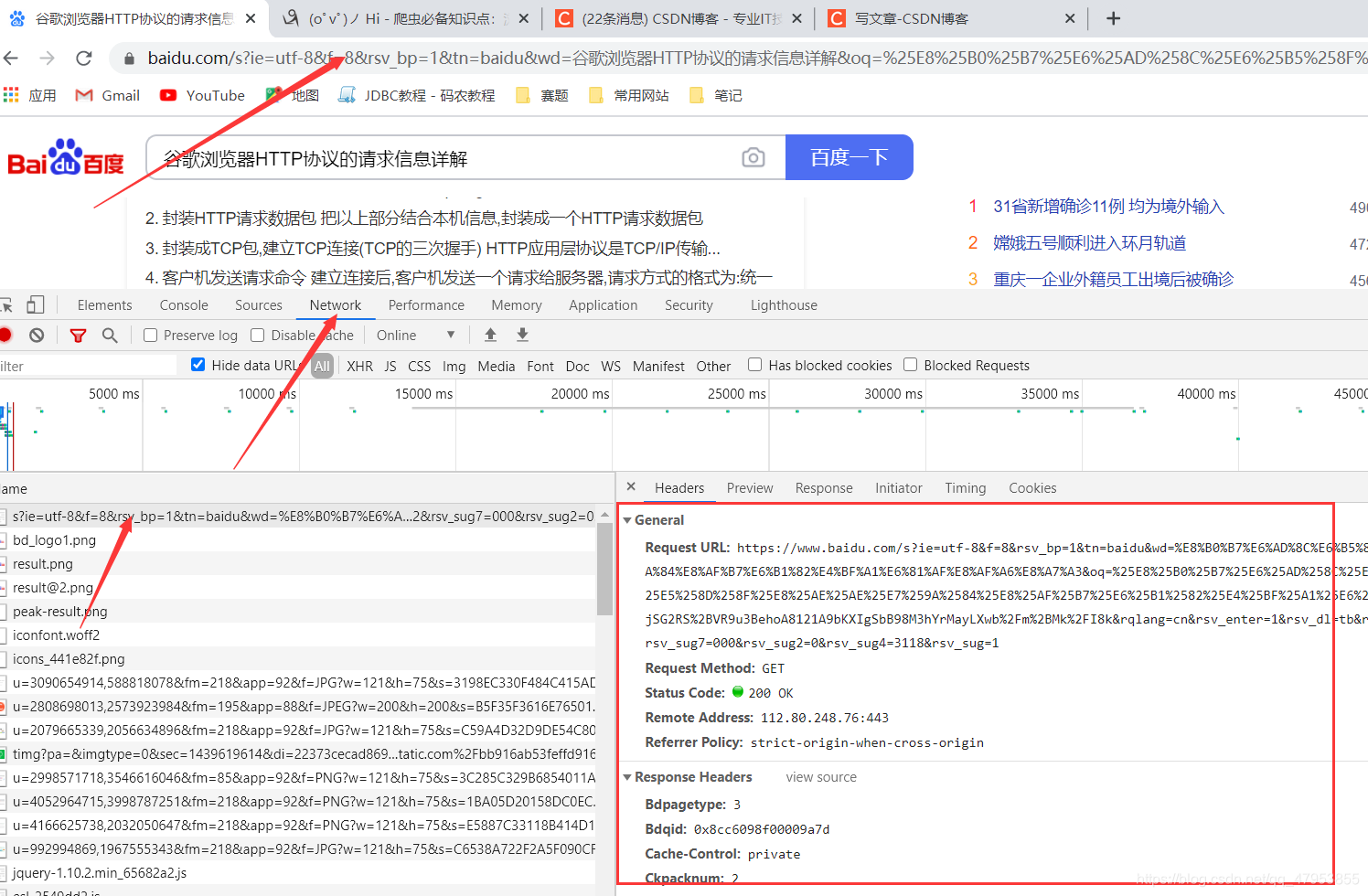Select the All filter type
Screen dimensions: 1368x896
tap(322, 366)
